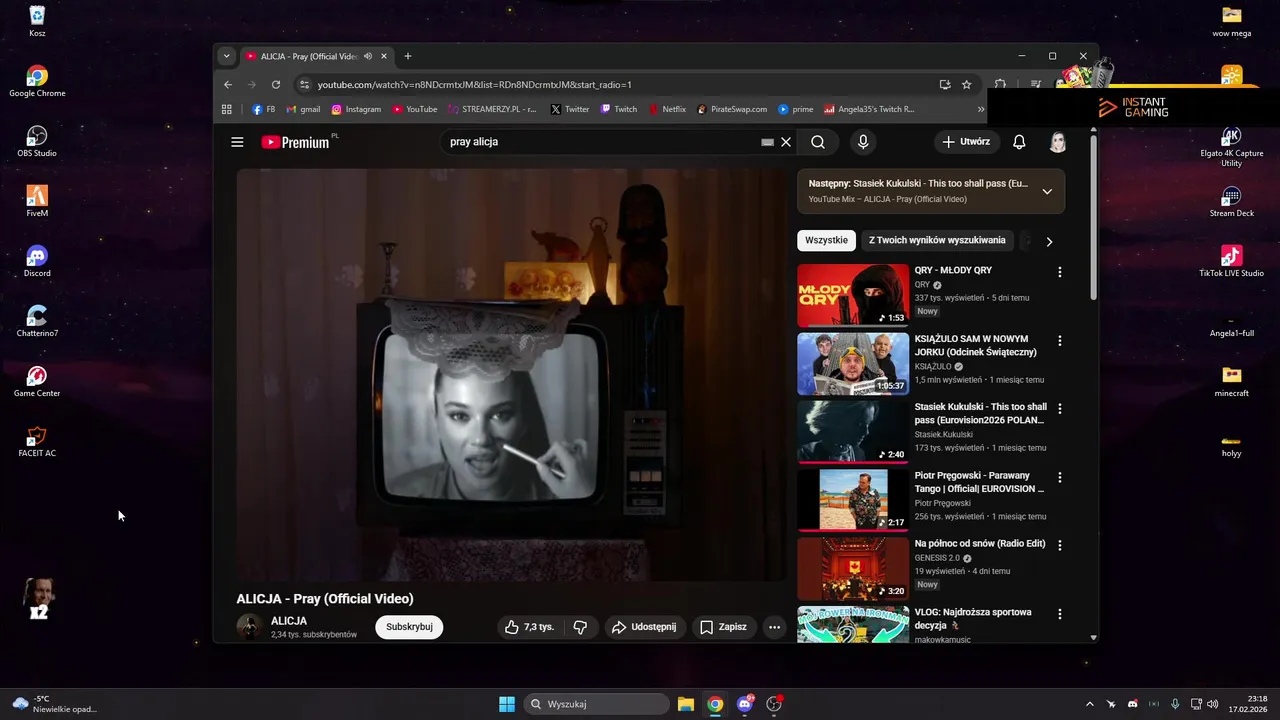
Task: Open Discord from the taskbar
Action: click(x=744, y=704)
